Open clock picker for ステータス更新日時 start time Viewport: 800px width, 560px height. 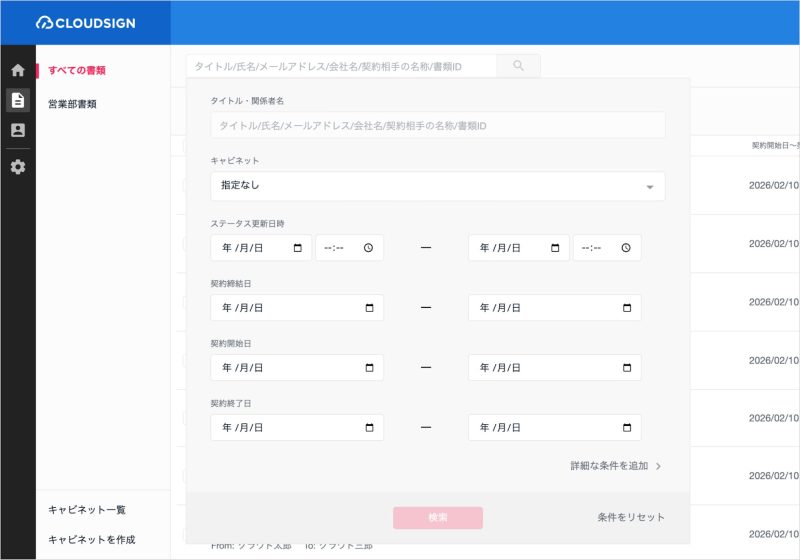coord(368,248)
